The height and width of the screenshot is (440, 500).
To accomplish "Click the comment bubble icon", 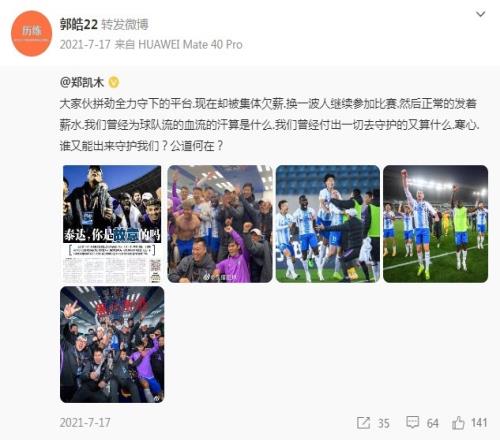I will point(412,422).
